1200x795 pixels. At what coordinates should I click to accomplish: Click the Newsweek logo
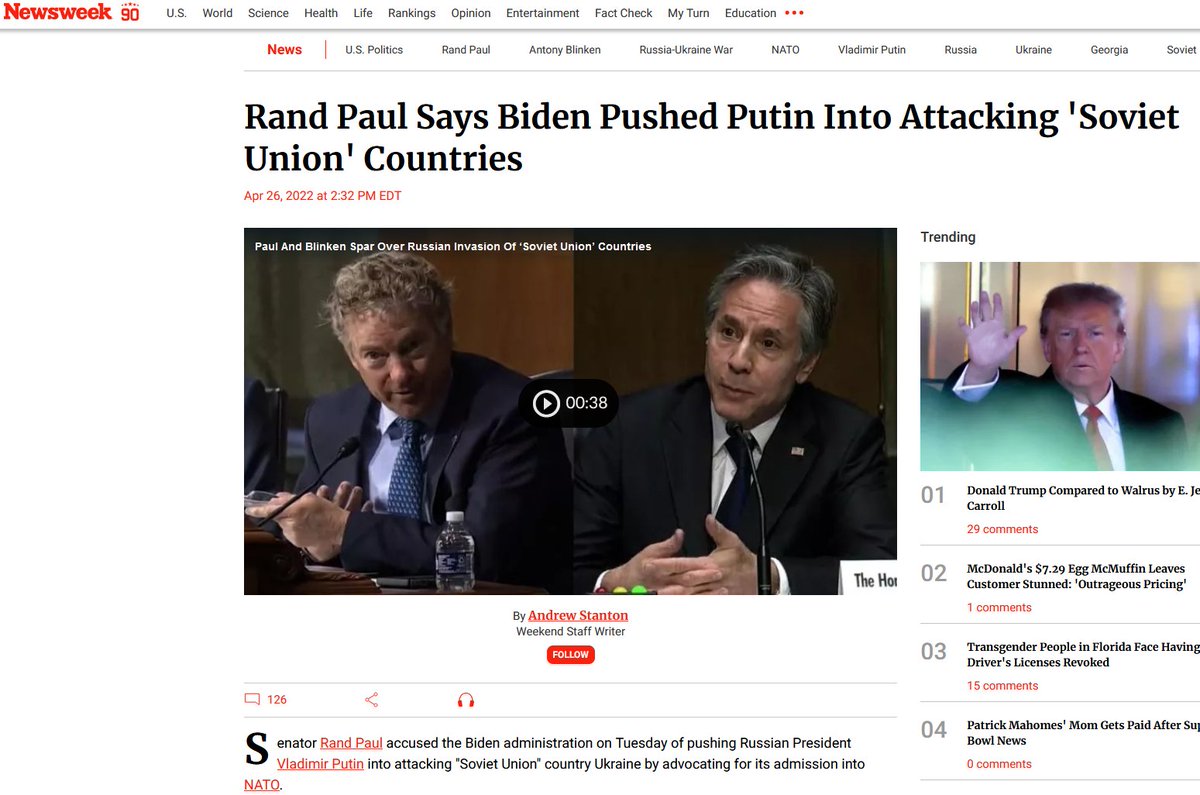click(x=71, y=13)
